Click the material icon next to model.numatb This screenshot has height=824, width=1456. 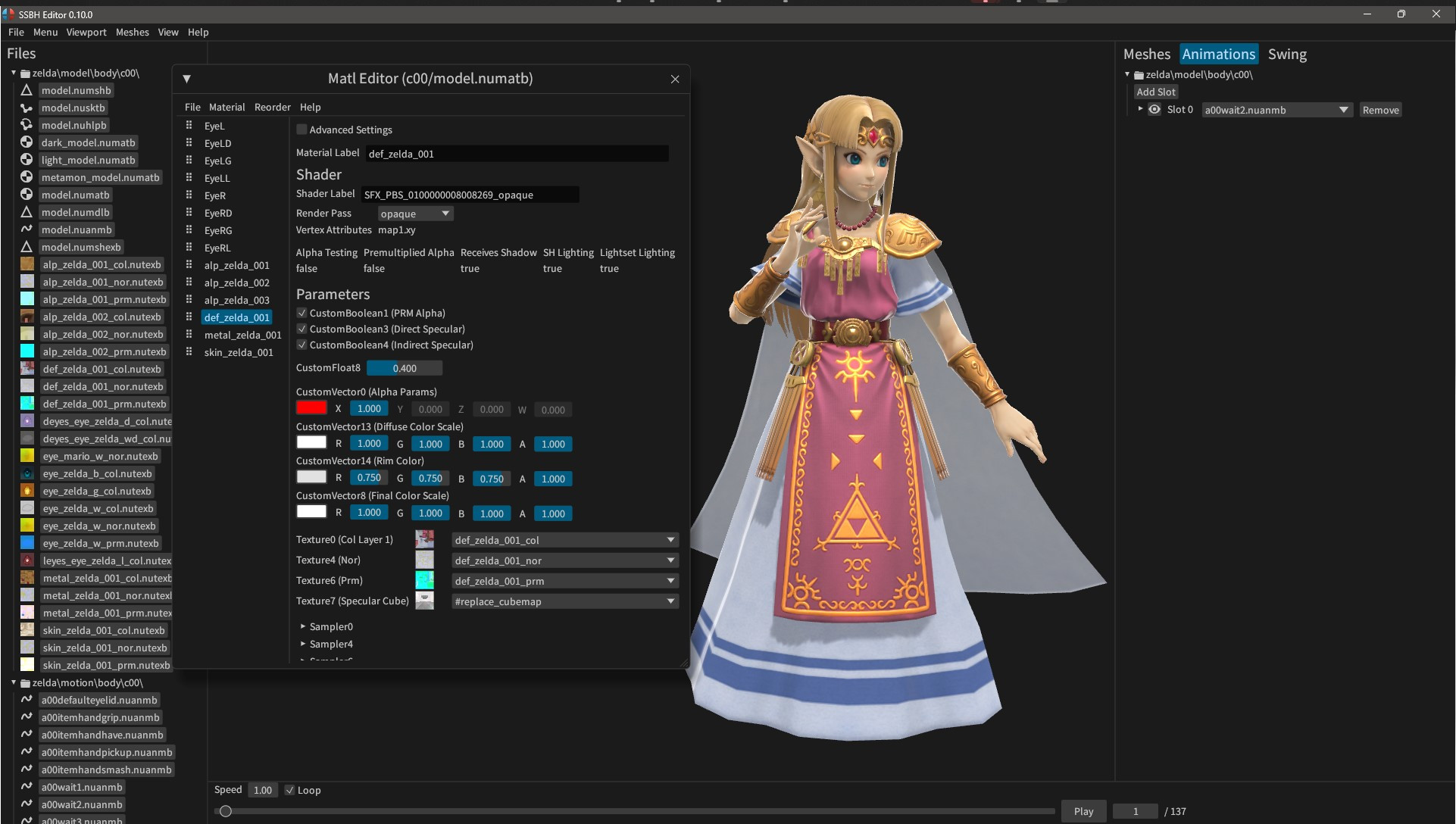[27, 195]
